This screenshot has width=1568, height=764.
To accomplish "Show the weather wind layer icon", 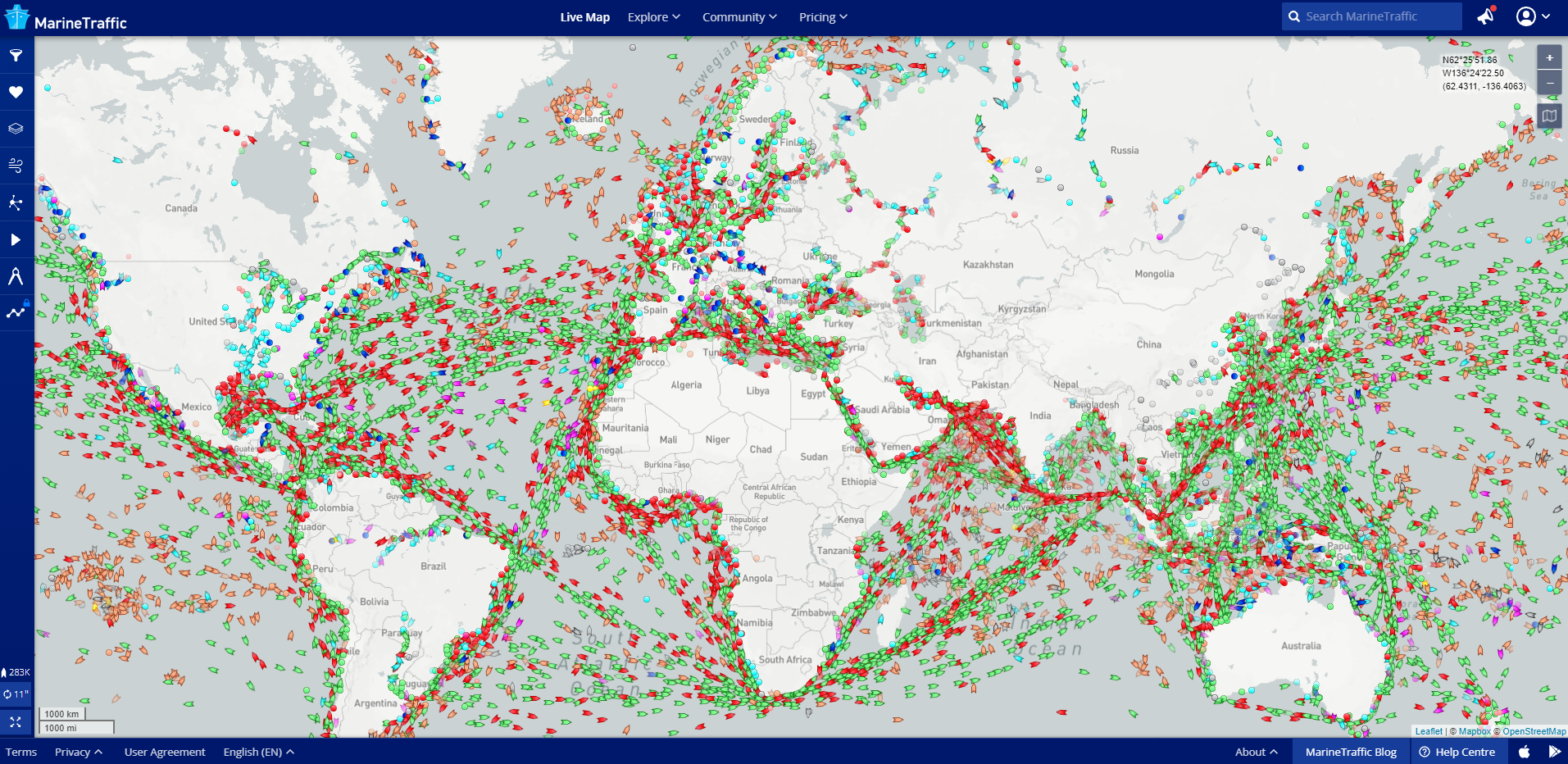I will click(16, 165).
